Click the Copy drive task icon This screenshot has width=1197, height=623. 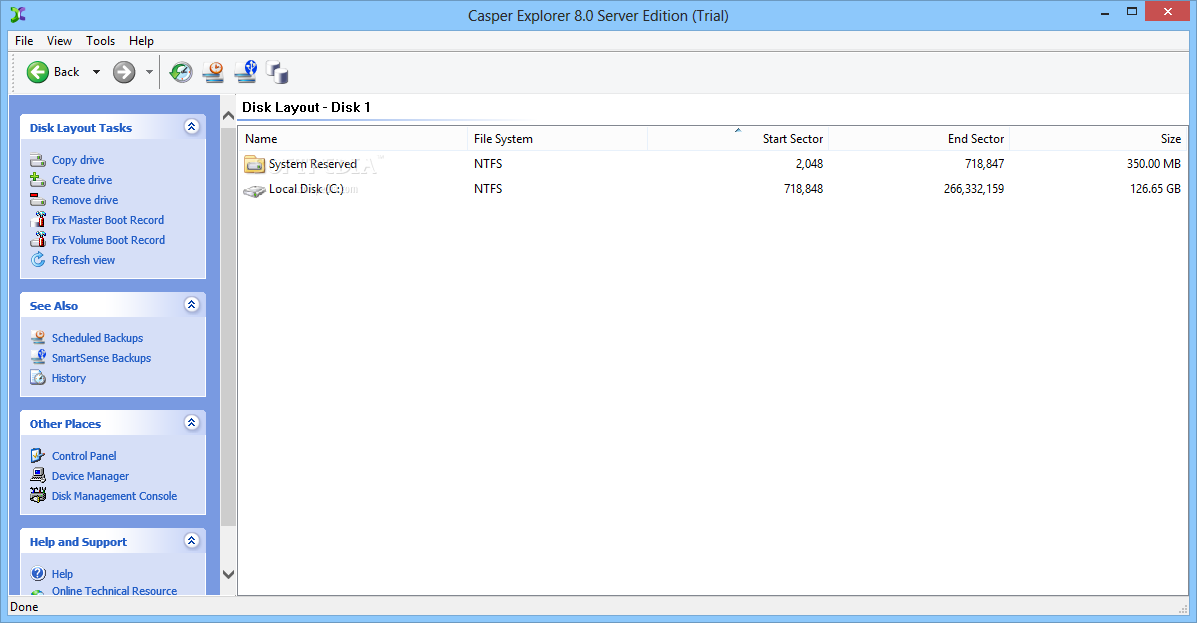38,160
